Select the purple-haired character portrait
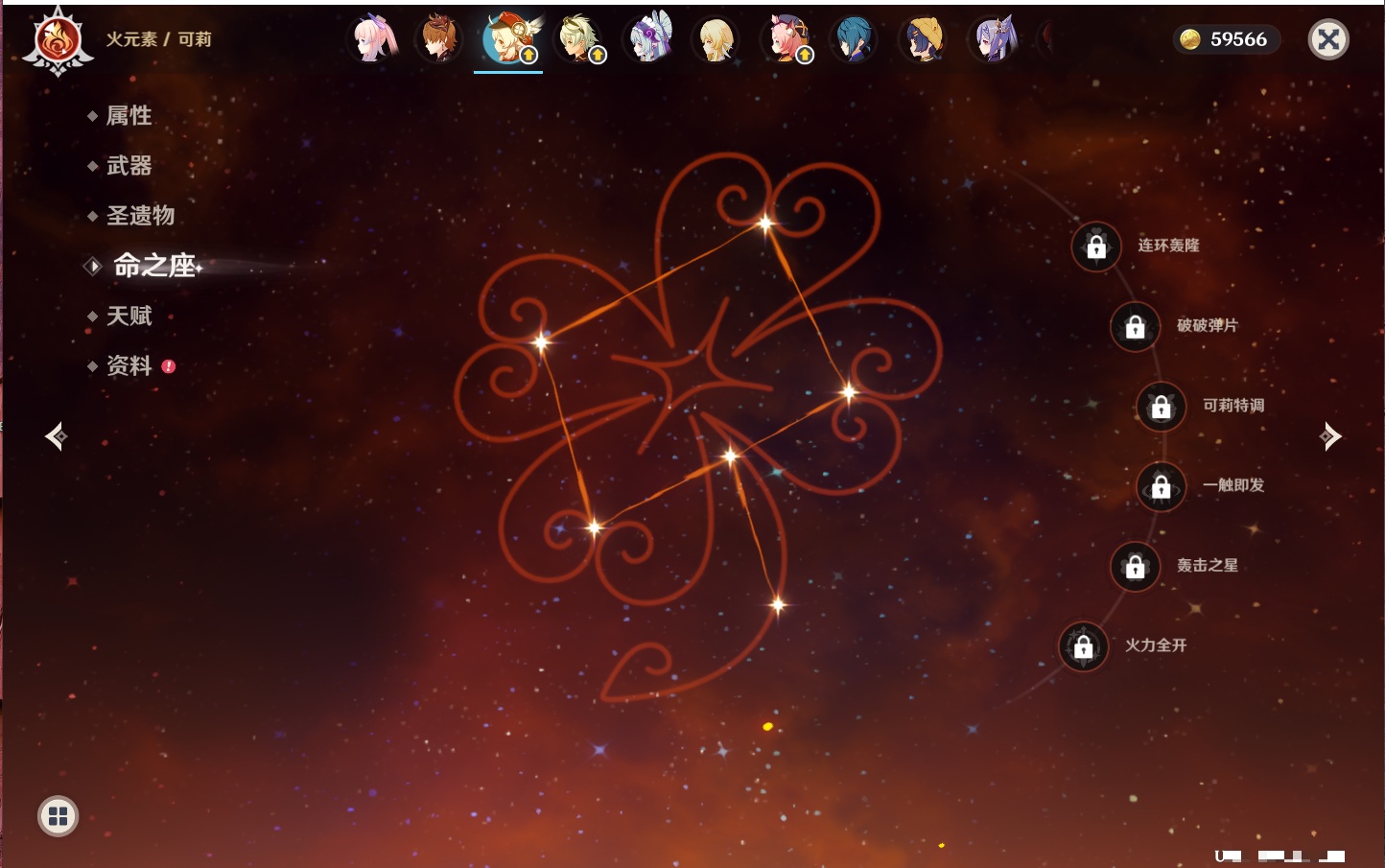The height and width of the screenshot is (868, 1385). (x=994, y=39)
